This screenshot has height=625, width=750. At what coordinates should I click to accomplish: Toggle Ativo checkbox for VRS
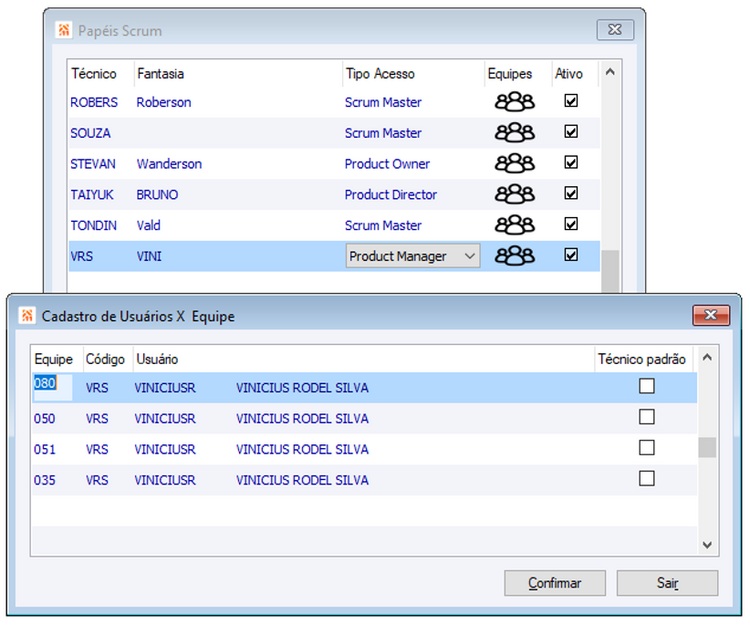[571, 255]
